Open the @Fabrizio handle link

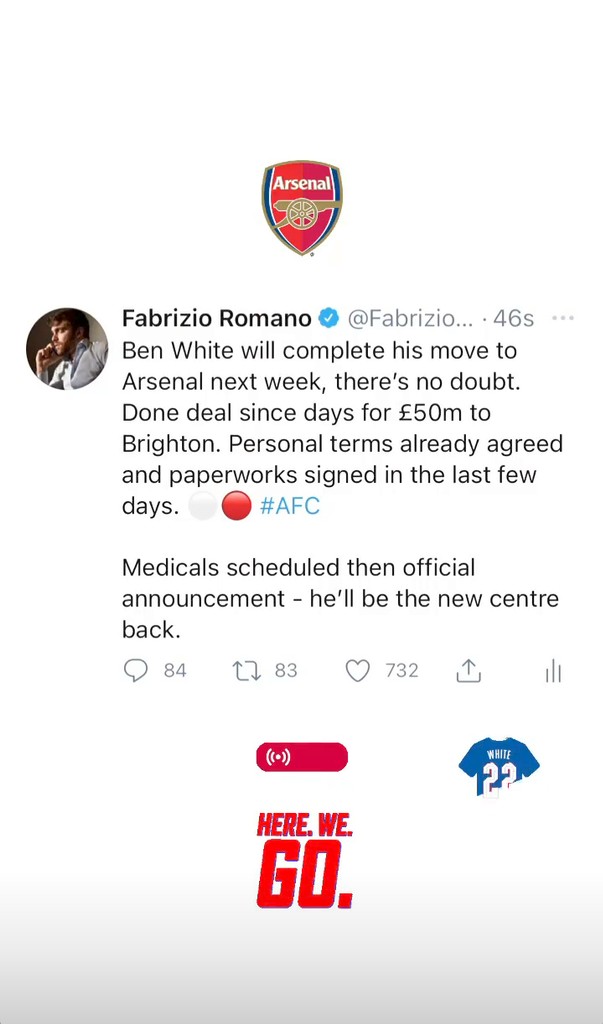pyautogui.click(x=410, y=318)
